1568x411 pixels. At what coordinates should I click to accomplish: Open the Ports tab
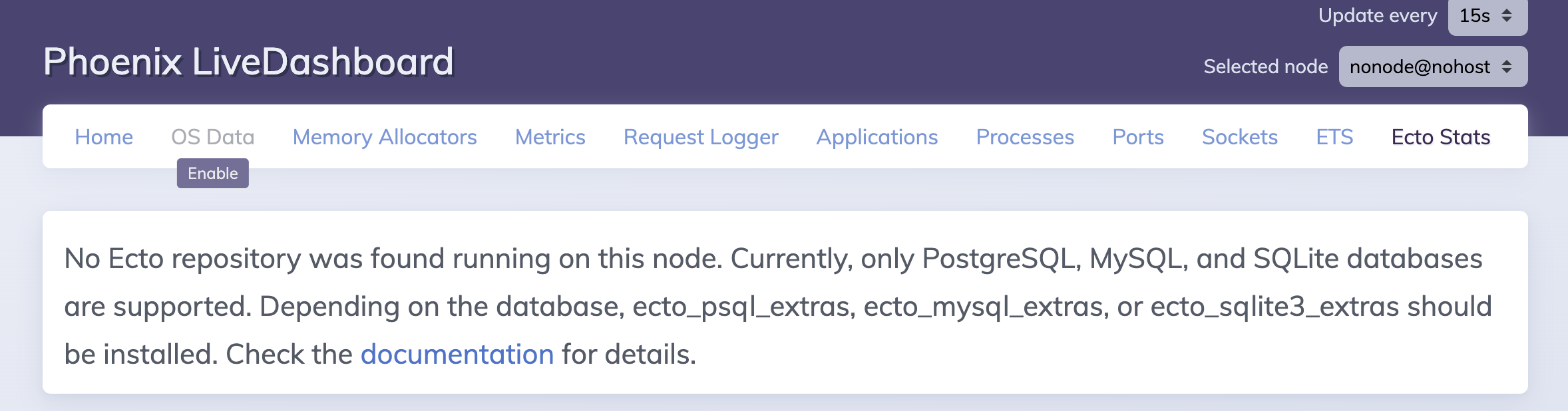point(1138,137)
